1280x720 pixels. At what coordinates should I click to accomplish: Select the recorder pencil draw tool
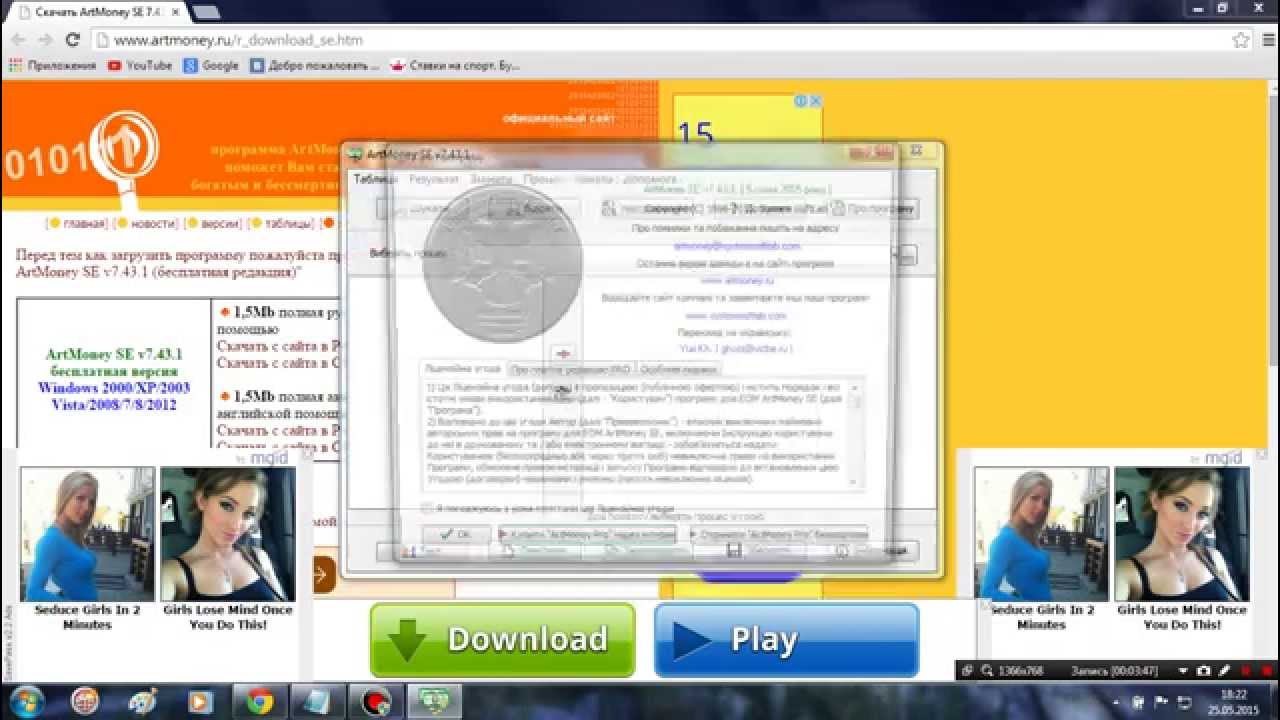click(1223, 671)
